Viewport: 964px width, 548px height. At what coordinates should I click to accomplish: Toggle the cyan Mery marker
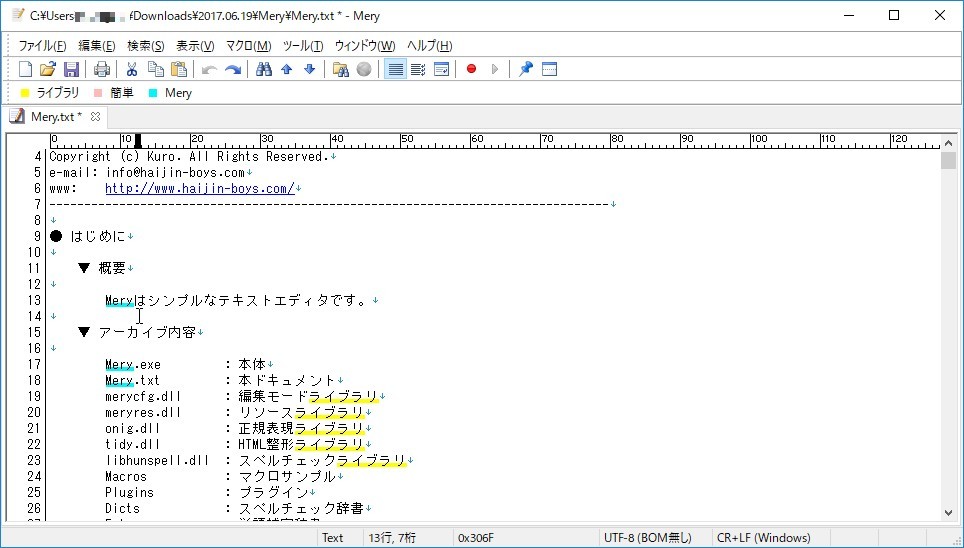(x=170, y=93)
